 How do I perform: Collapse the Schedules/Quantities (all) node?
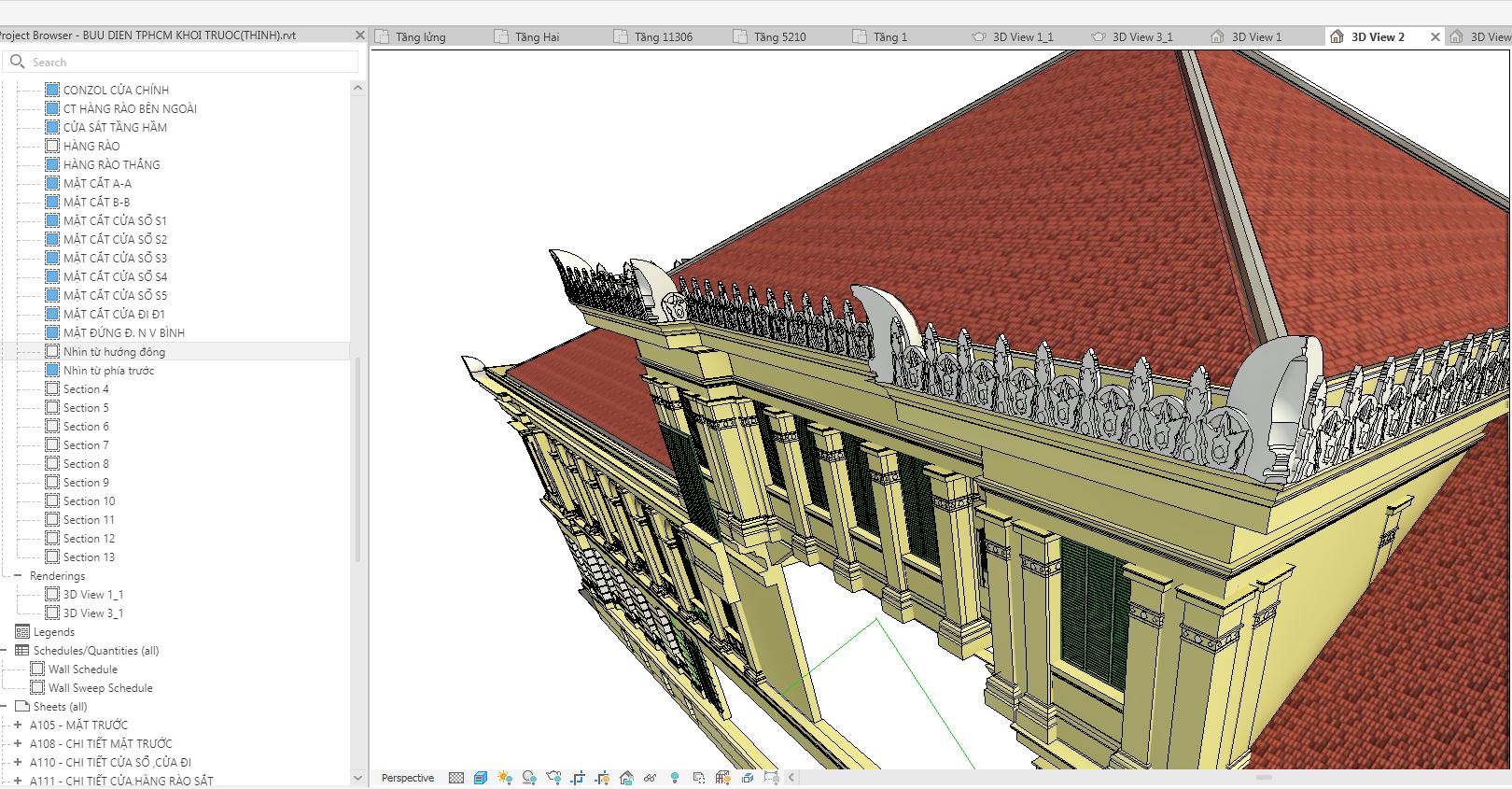click(x=4, y=651)
